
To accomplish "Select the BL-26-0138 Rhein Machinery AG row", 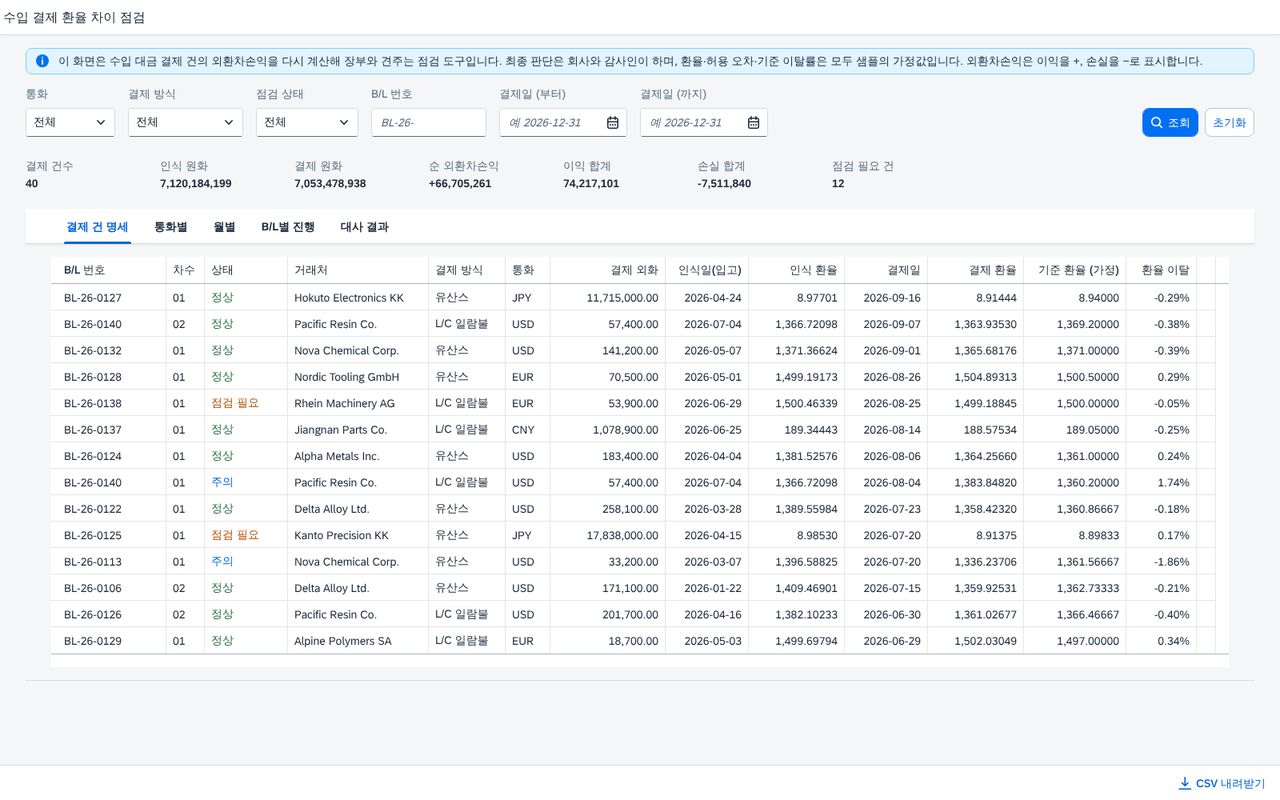I will pyautogui.click(x=640, y=403).
